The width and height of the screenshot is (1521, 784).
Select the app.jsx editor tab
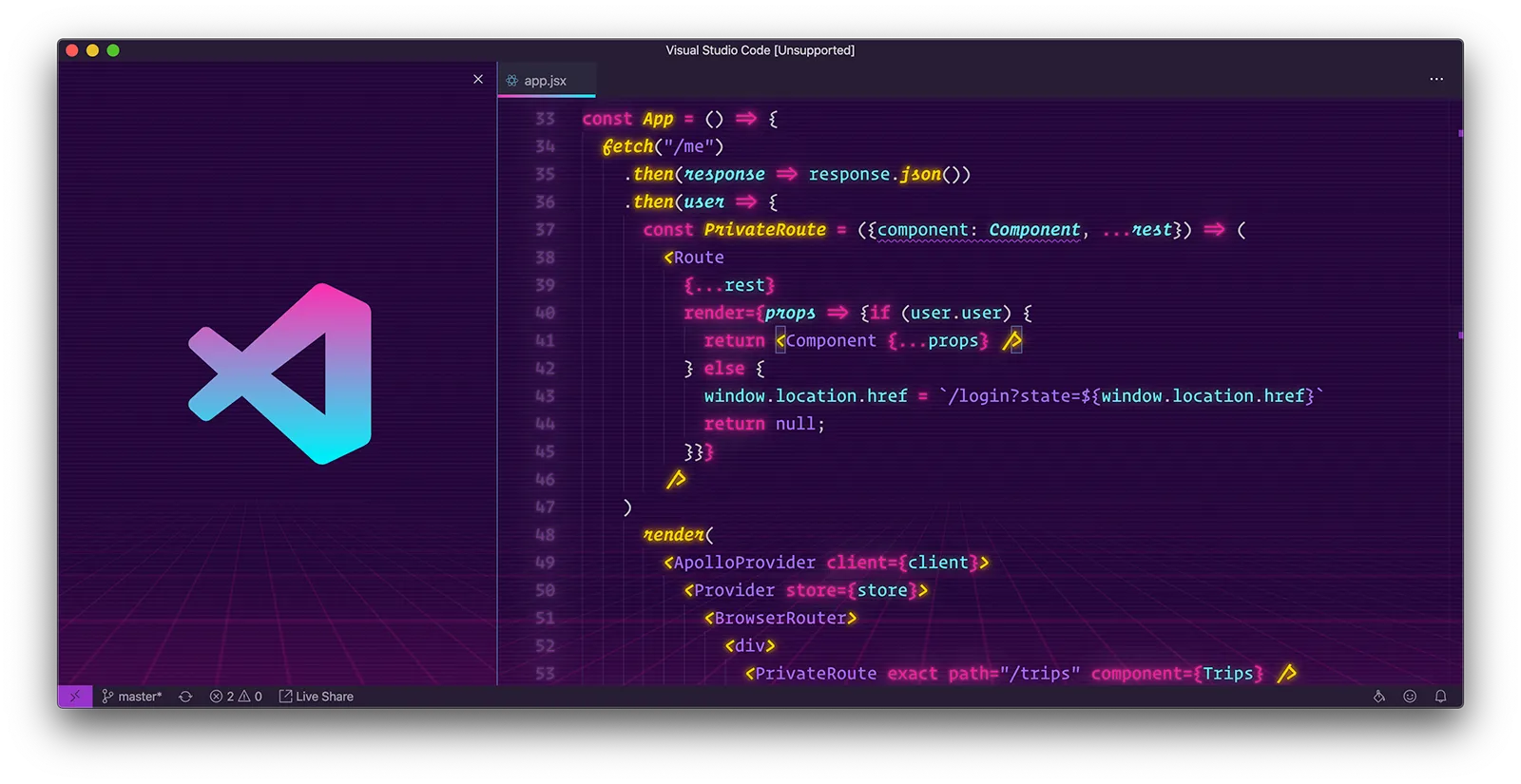[545, 81]
